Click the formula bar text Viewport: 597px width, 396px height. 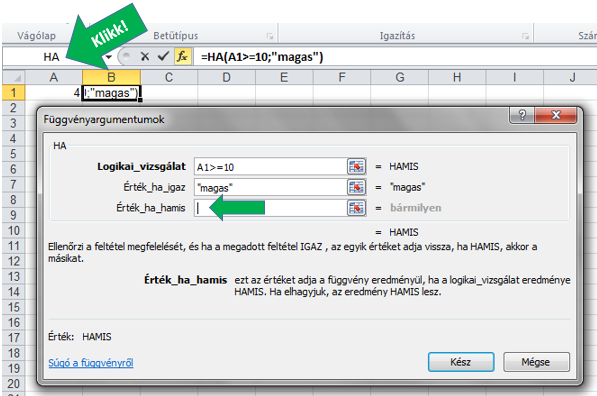262,57
